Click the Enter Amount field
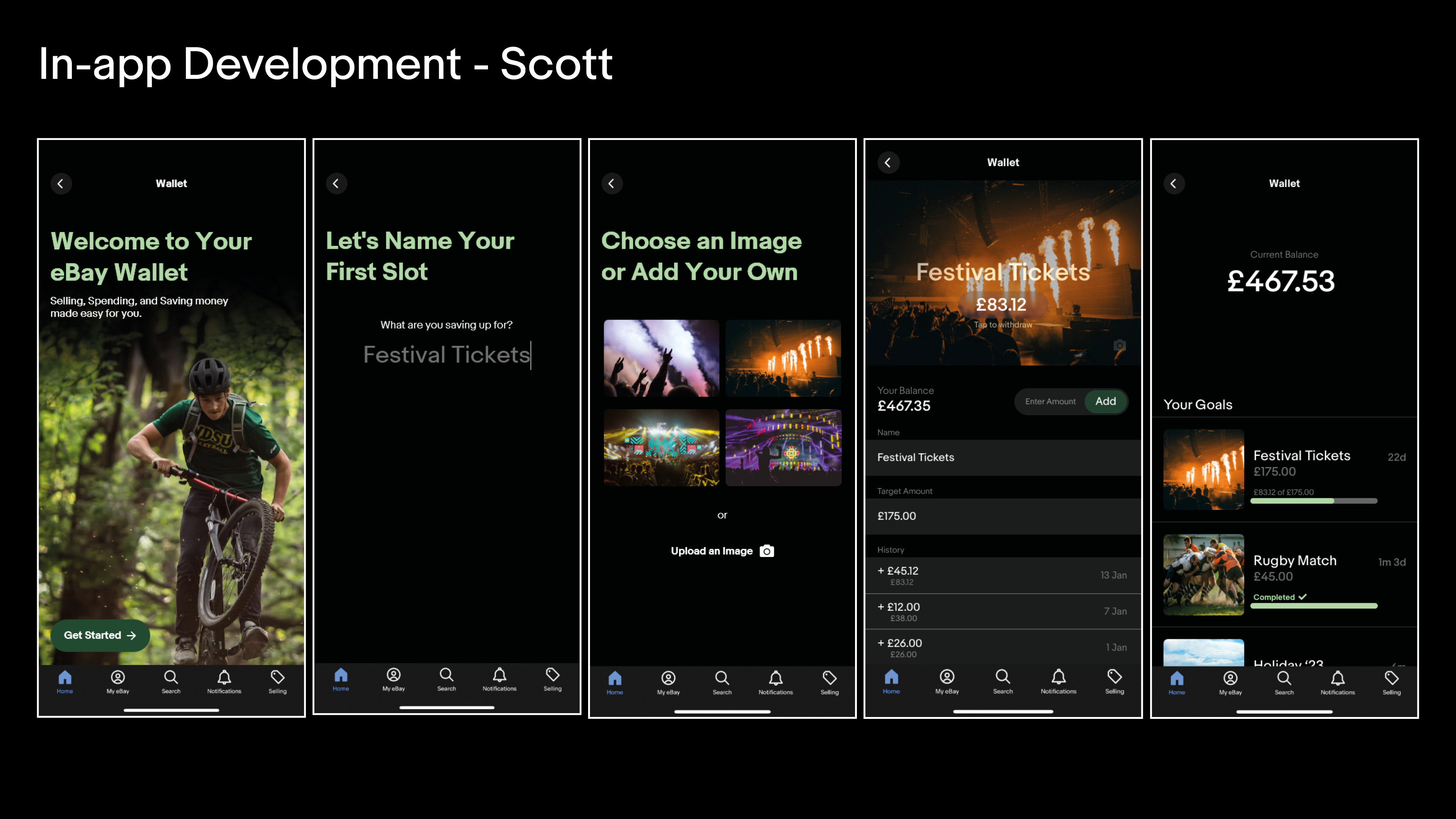 [1050, 401]
